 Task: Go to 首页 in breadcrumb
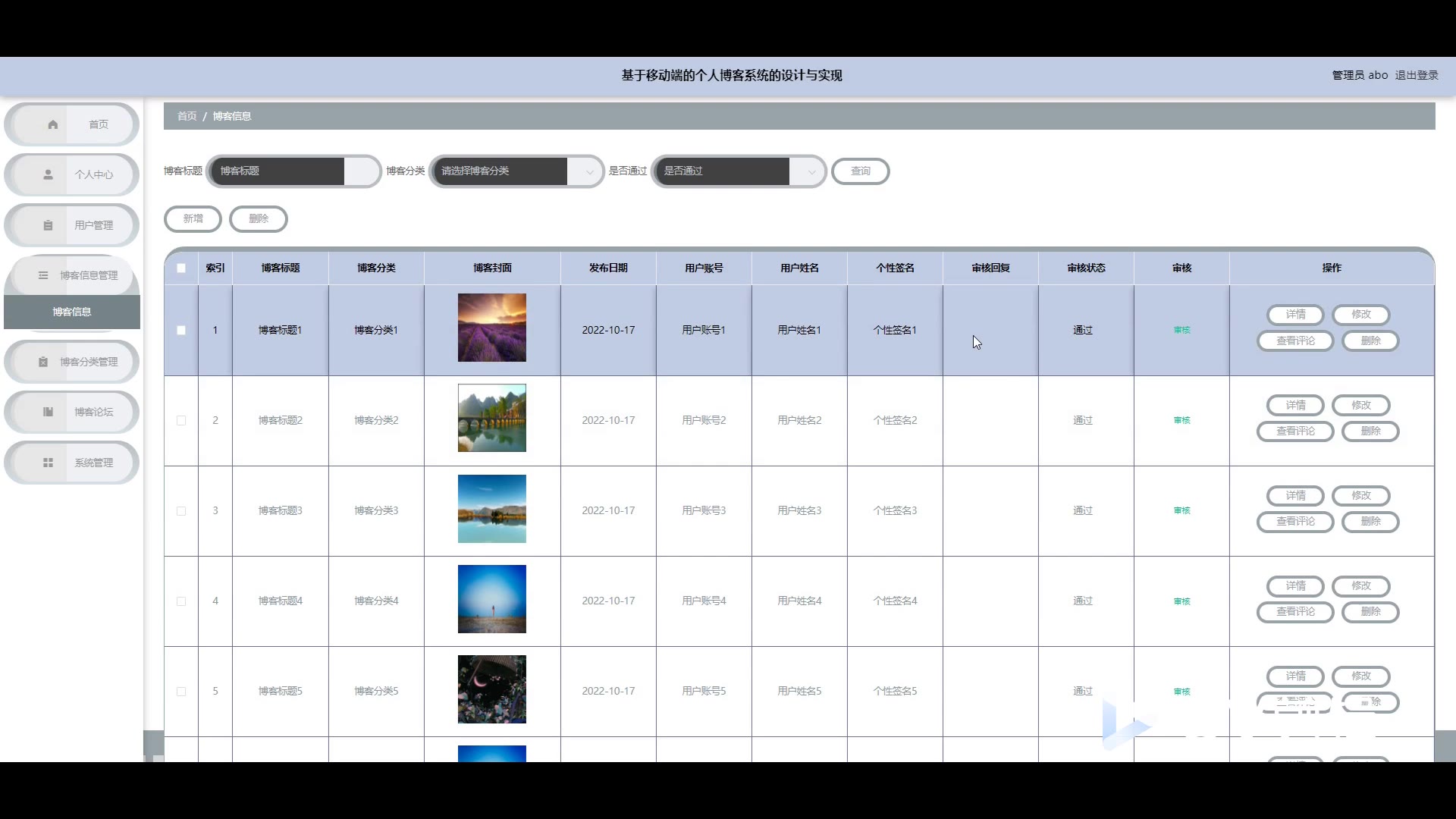pyautogui.click(x=187, y=116)
